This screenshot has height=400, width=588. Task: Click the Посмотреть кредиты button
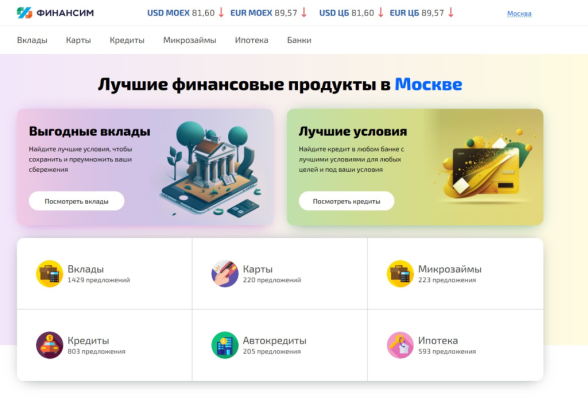click(346, 201)
